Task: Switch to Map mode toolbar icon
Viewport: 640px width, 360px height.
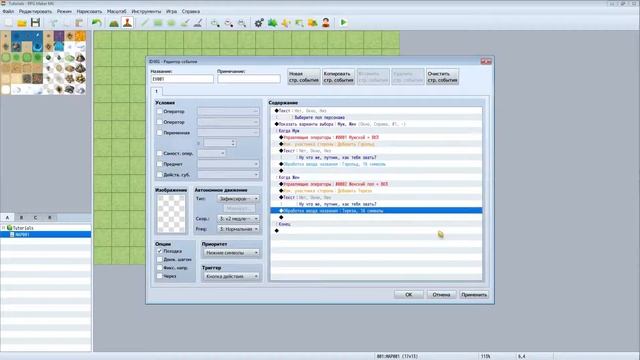Action: pyautogui.click(x=114, y=23)
